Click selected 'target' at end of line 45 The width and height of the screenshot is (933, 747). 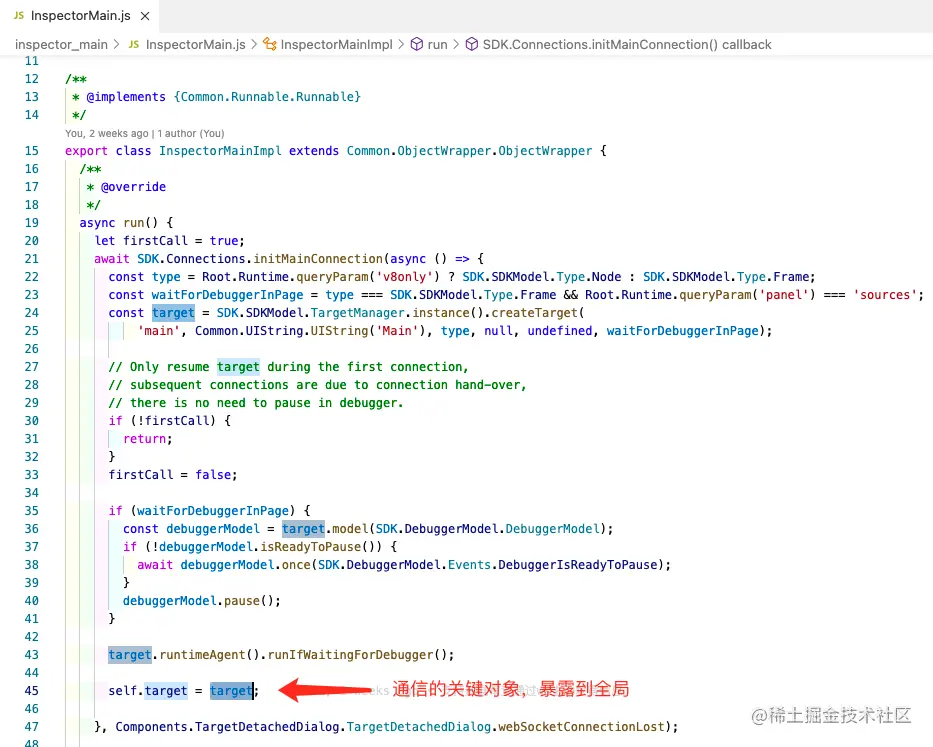[x=231, y=691]
